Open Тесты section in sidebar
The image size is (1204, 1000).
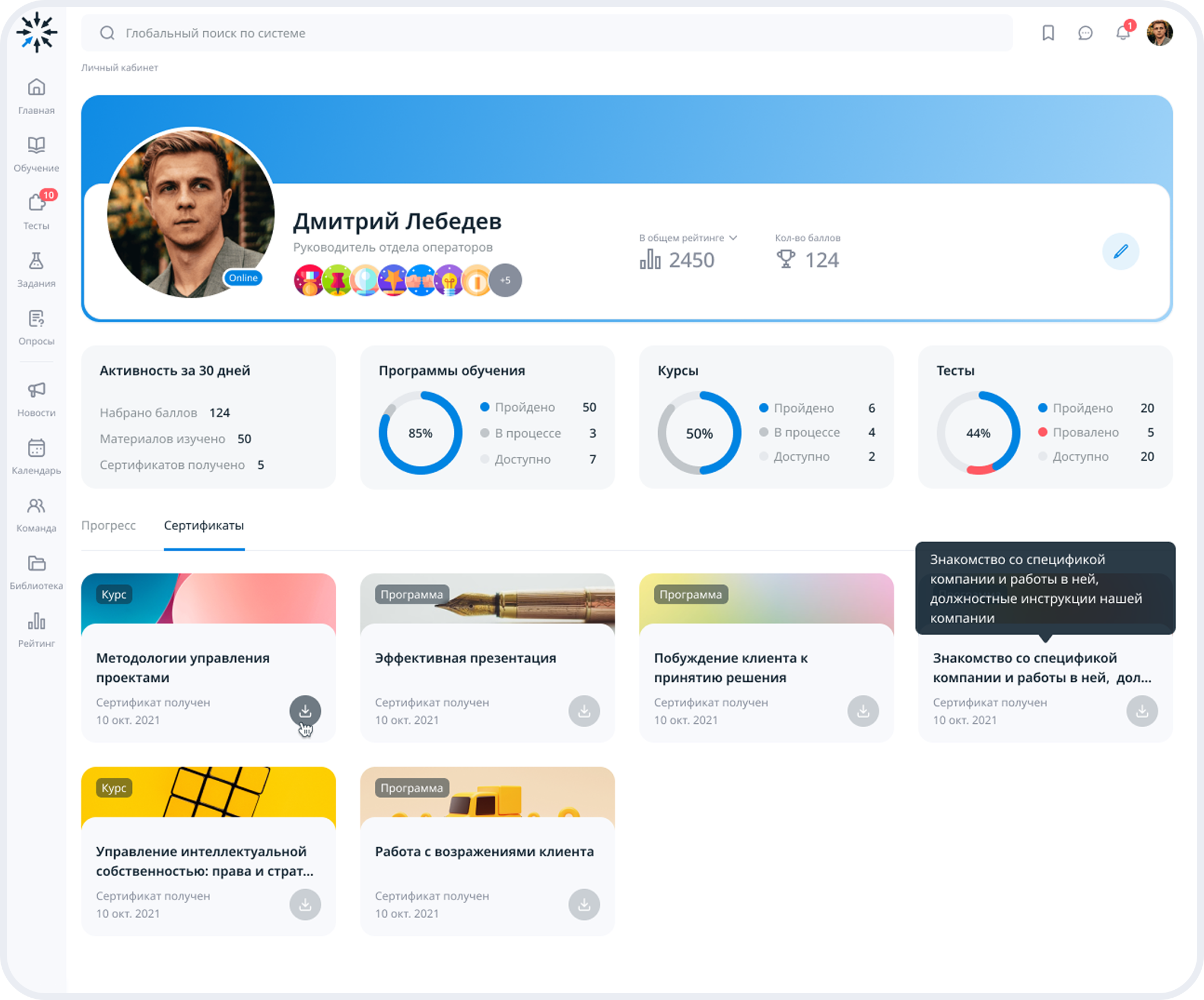coord(36,211)
